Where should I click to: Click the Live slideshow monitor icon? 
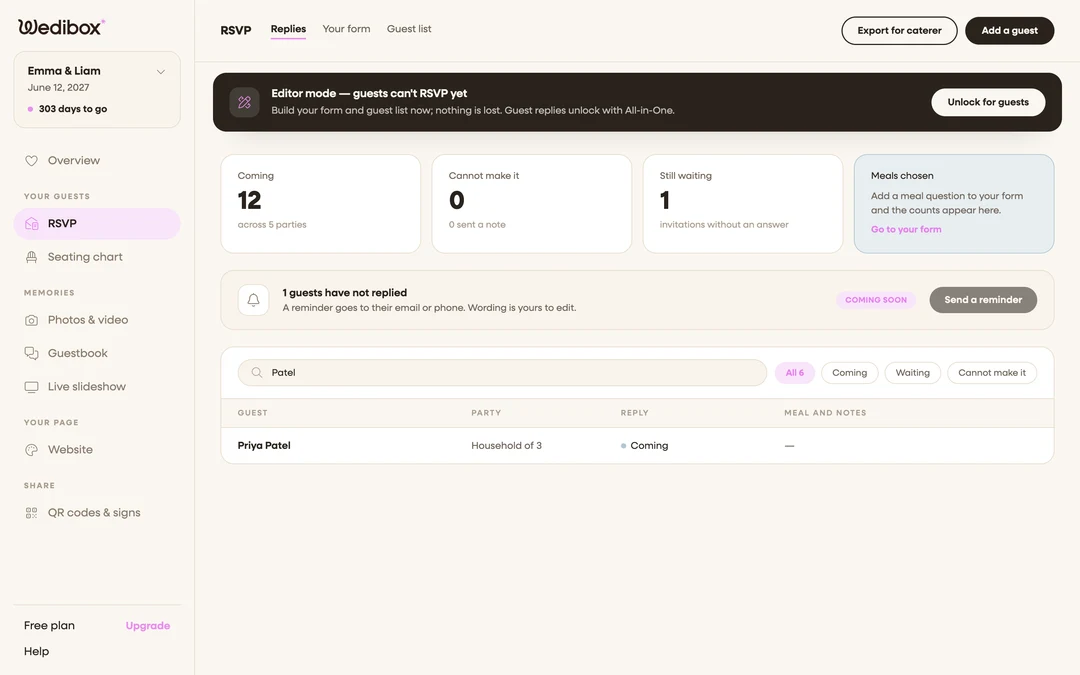(x=32, y=387)
